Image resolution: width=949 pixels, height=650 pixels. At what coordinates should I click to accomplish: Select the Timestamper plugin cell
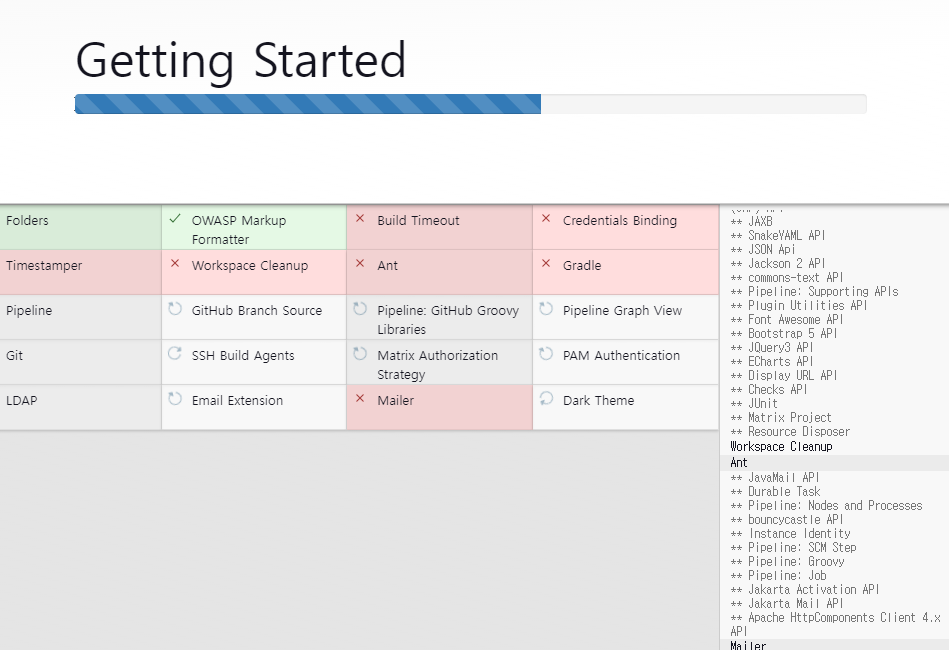click(x=80, y=272)
